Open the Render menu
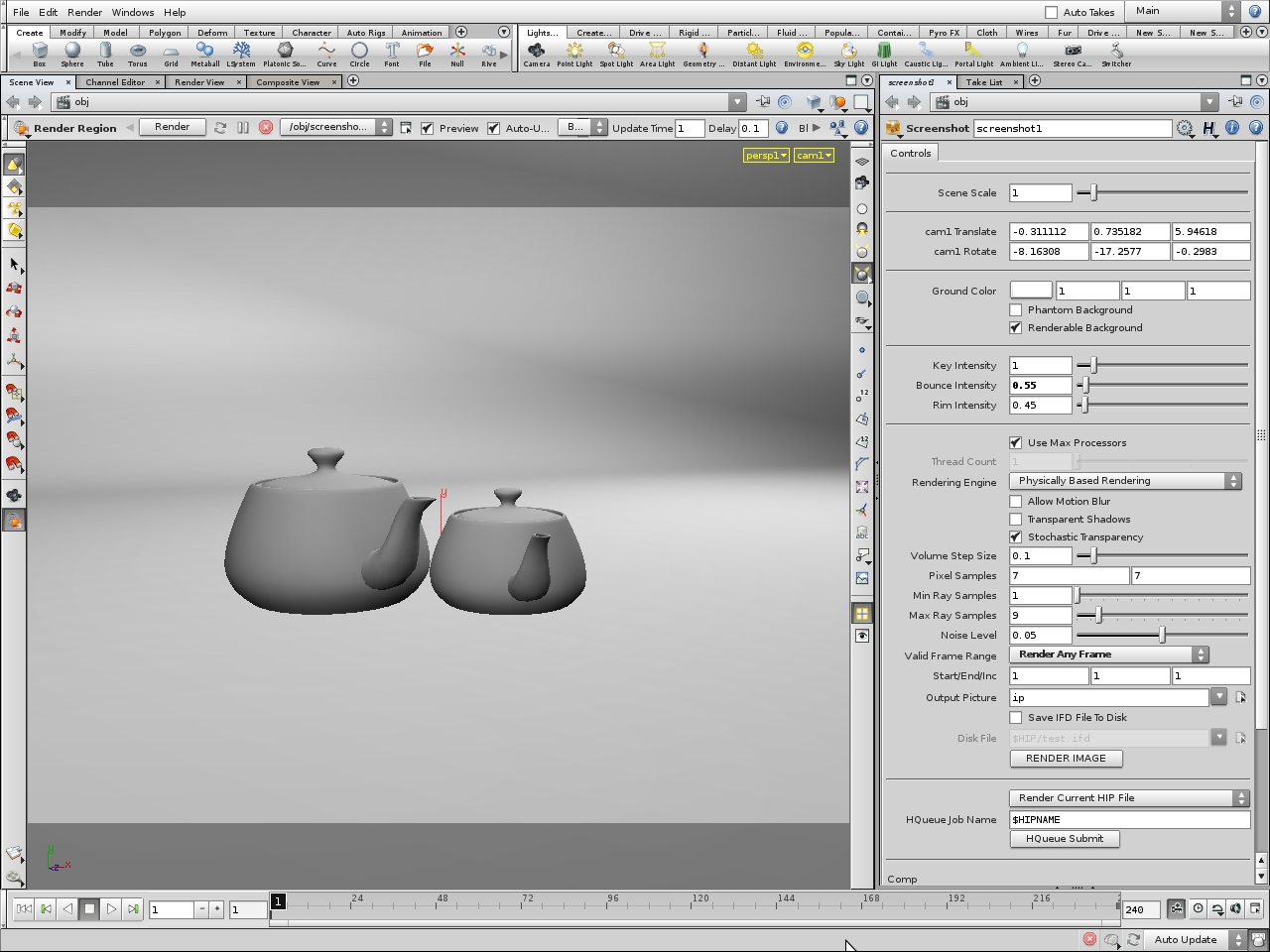This screenshot has width=1270, height=952. point(84,12)
